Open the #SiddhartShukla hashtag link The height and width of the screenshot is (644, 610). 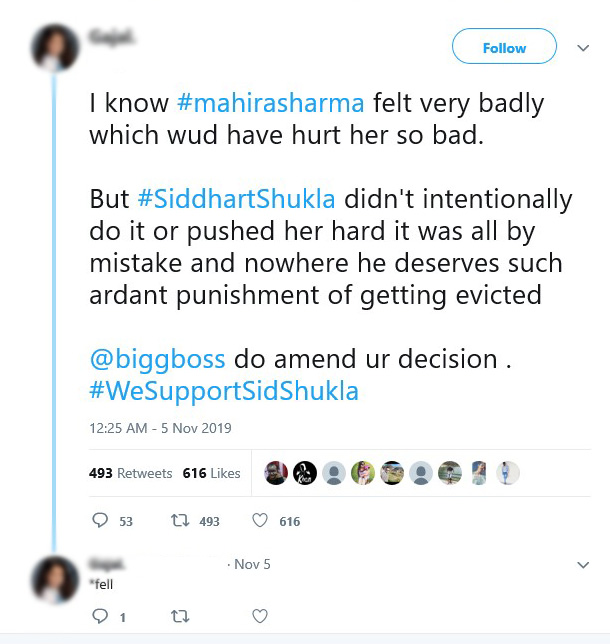click(x=237, y=199)
